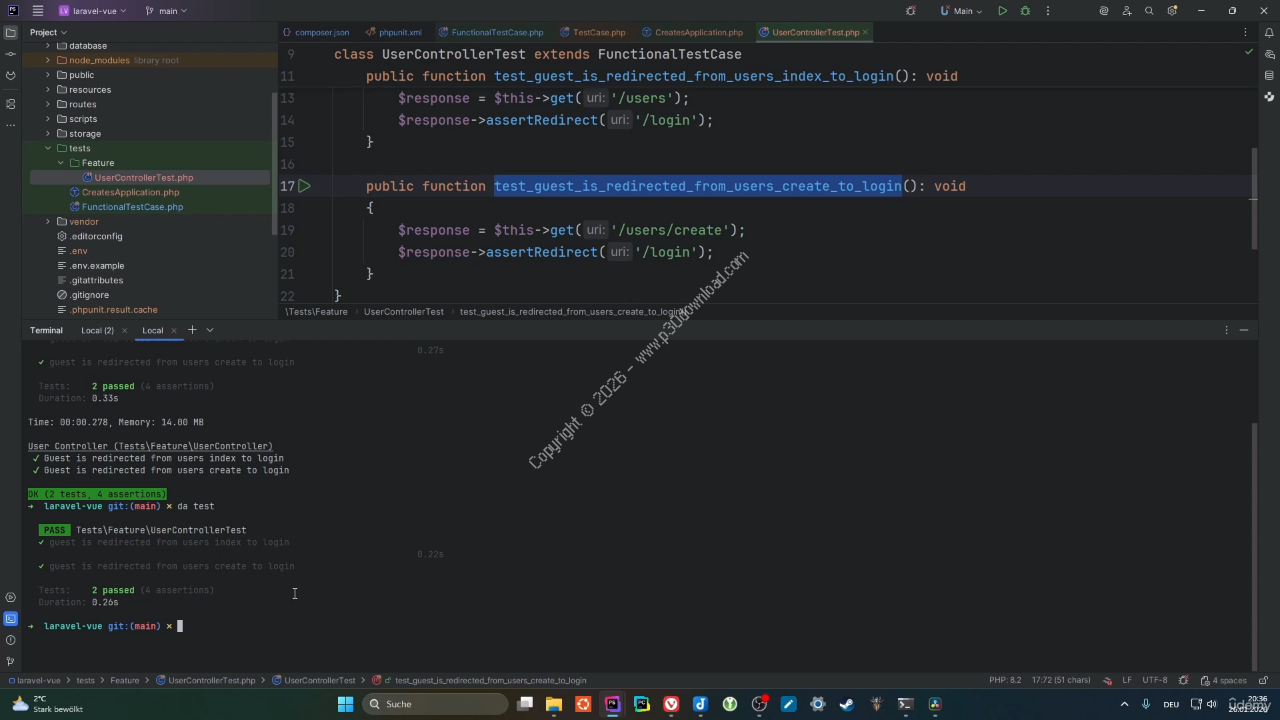
Task: Open IDE settings gear icon
Action: pyautogui.click(x=1171, y=11)
